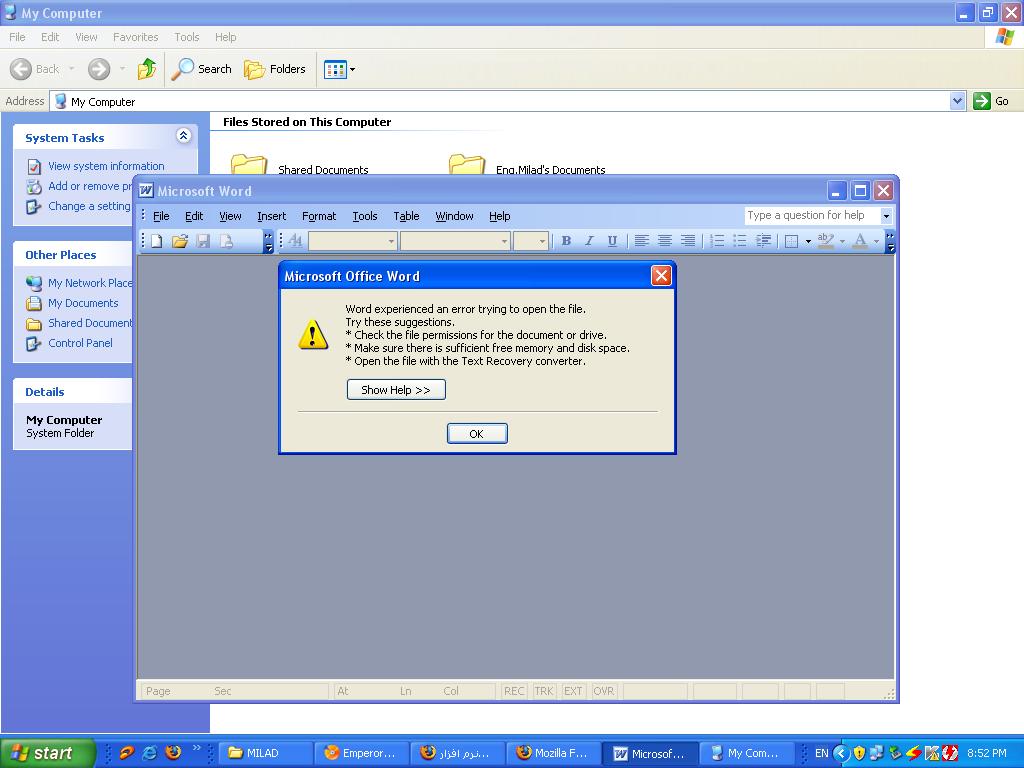Click the Increase Indent icon
This screenshot has height=768, width=1024.
[x=763, y=241]
